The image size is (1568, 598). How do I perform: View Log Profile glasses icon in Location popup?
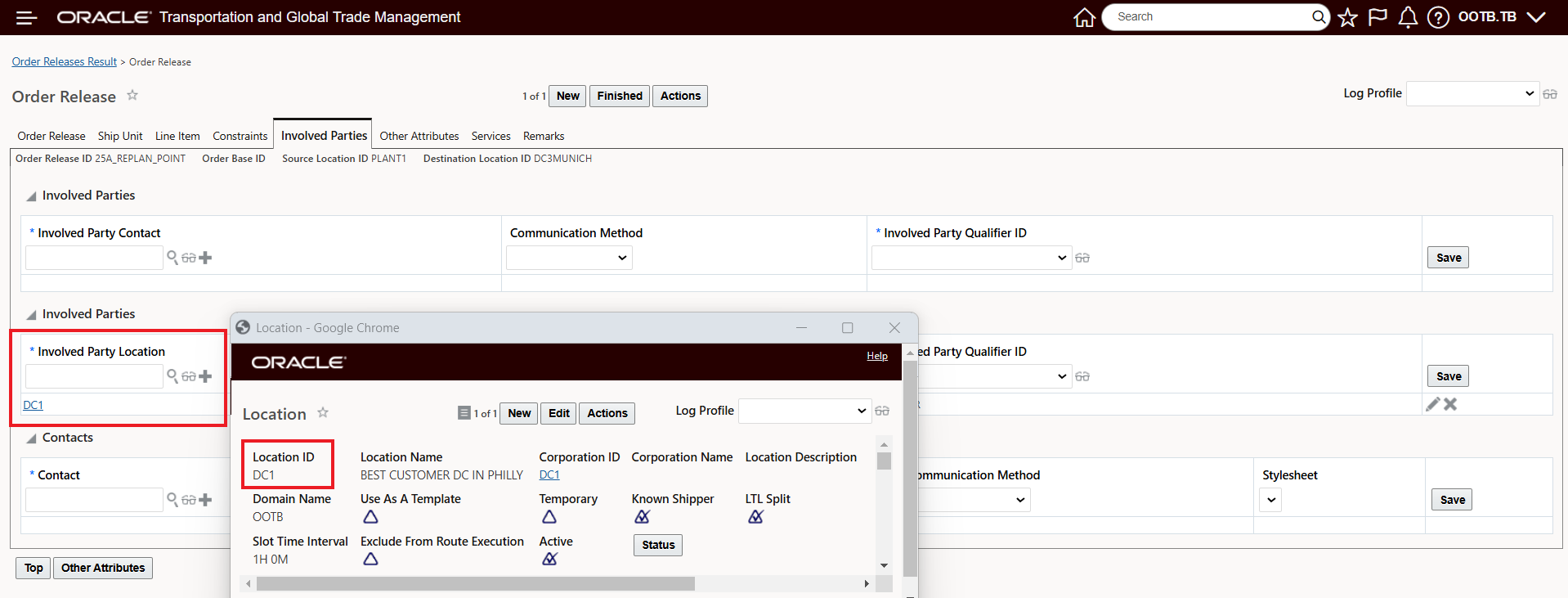pyautogui.click(x=882, y=411)
